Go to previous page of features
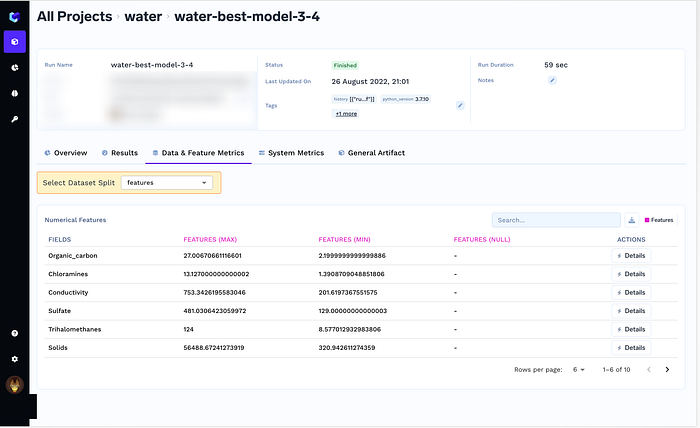The image size is (700, 428). [649, 370]
